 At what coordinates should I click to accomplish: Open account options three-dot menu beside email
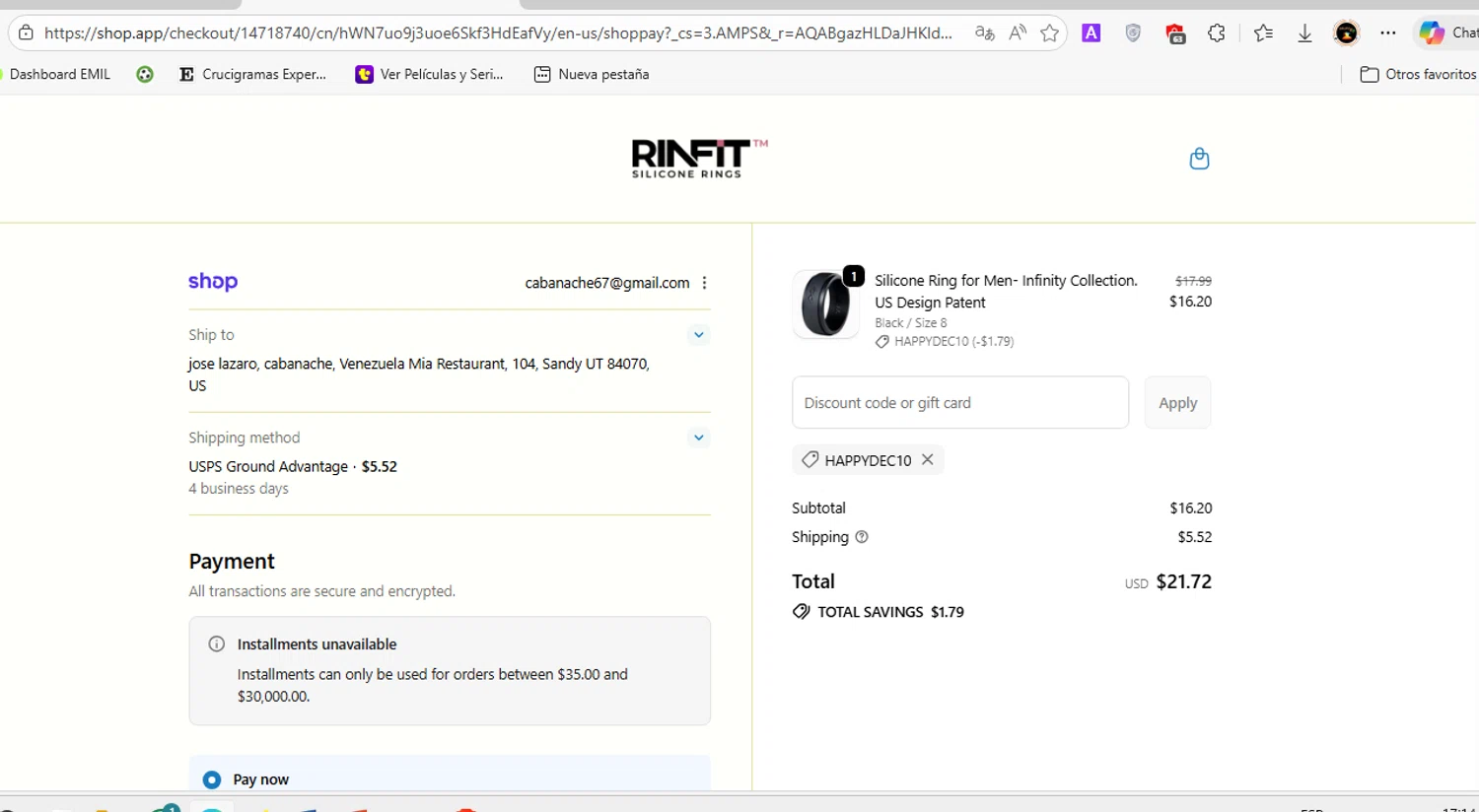click(704, 283)
